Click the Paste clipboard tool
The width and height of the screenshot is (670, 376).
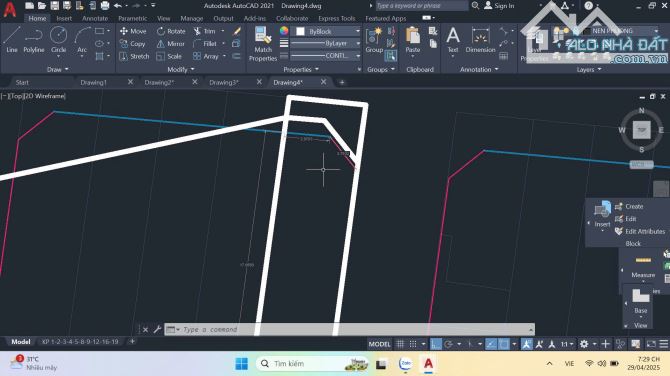point(413,40)
